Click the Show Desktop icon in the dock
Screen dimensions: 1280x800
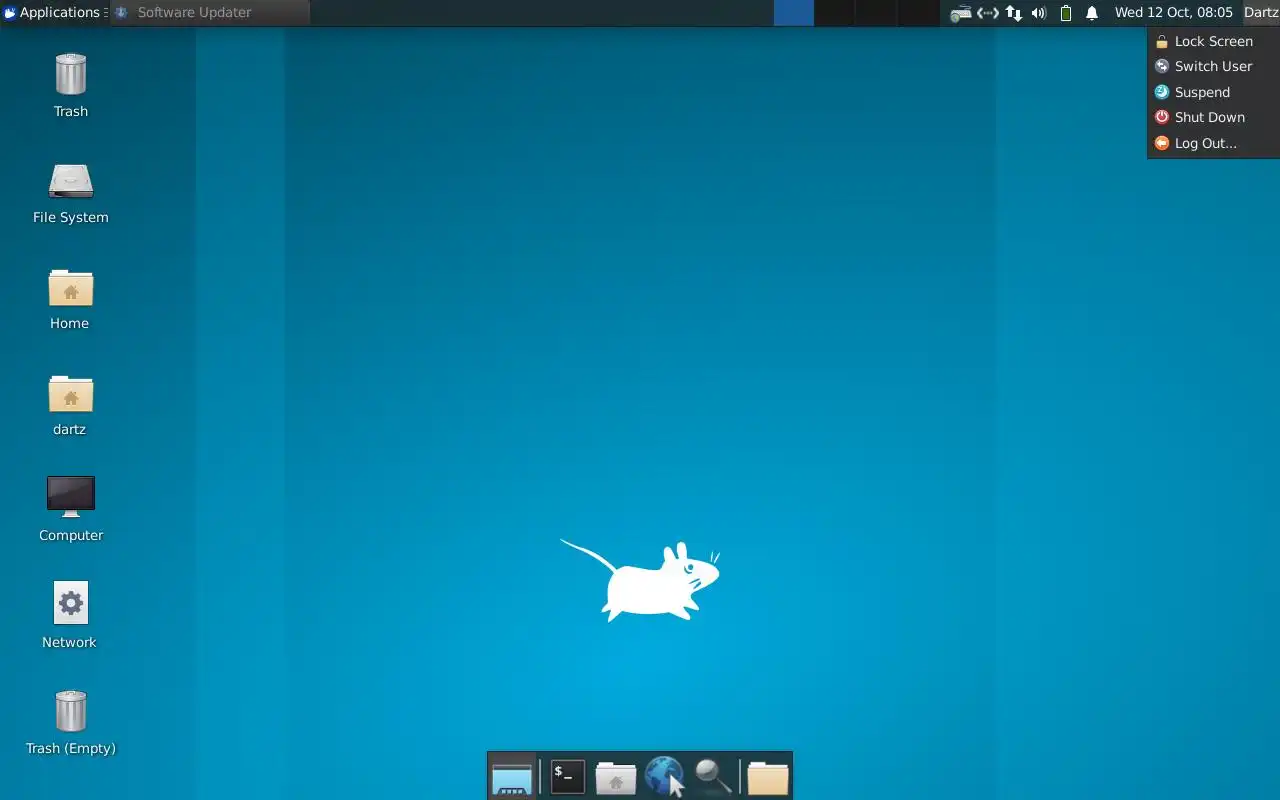pos(512,777)
